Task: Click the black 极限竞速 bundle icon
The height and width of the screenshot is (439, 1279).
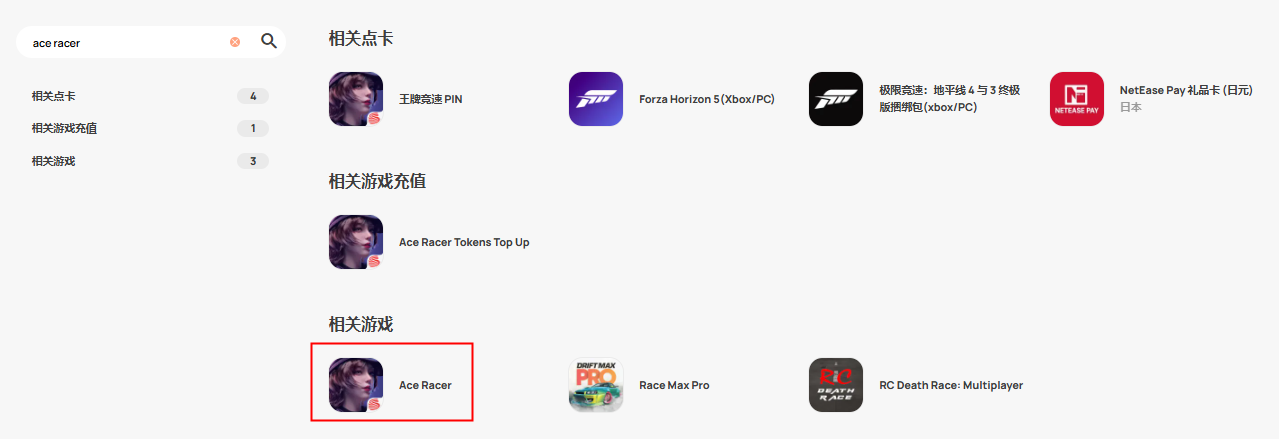Action: click(x=836, y=99)
